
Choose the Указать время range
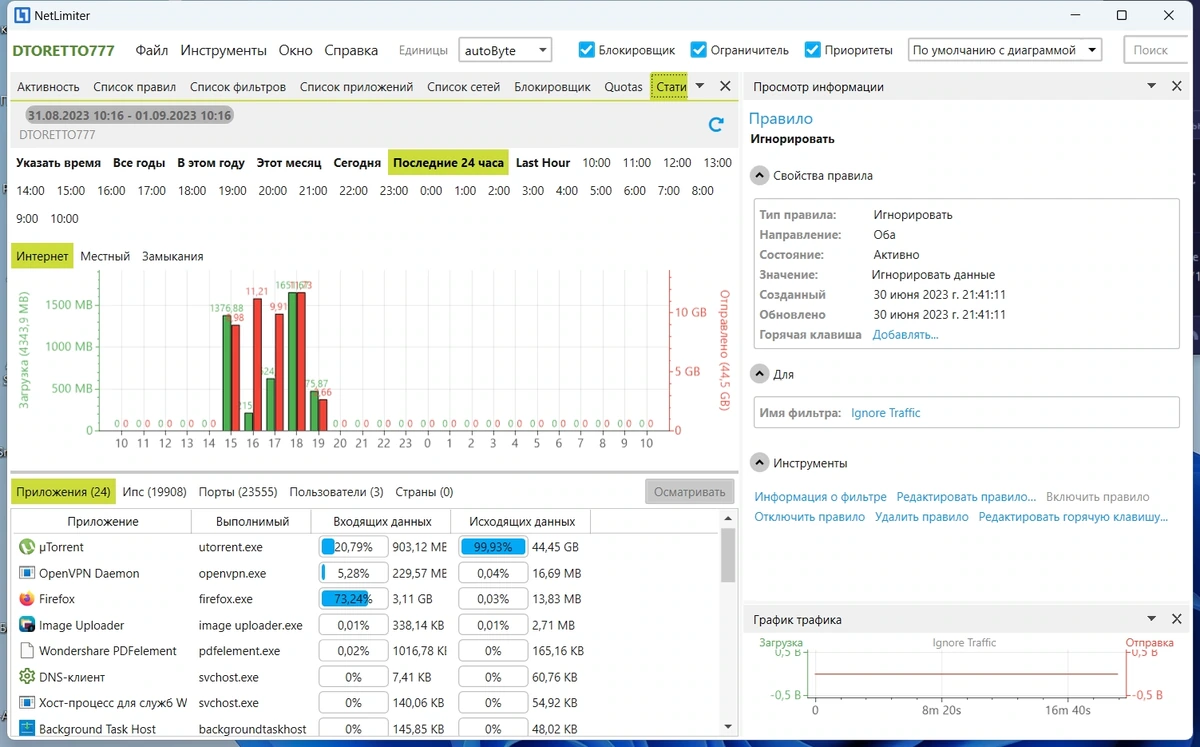pyautogui.click(x=58, y=163)
